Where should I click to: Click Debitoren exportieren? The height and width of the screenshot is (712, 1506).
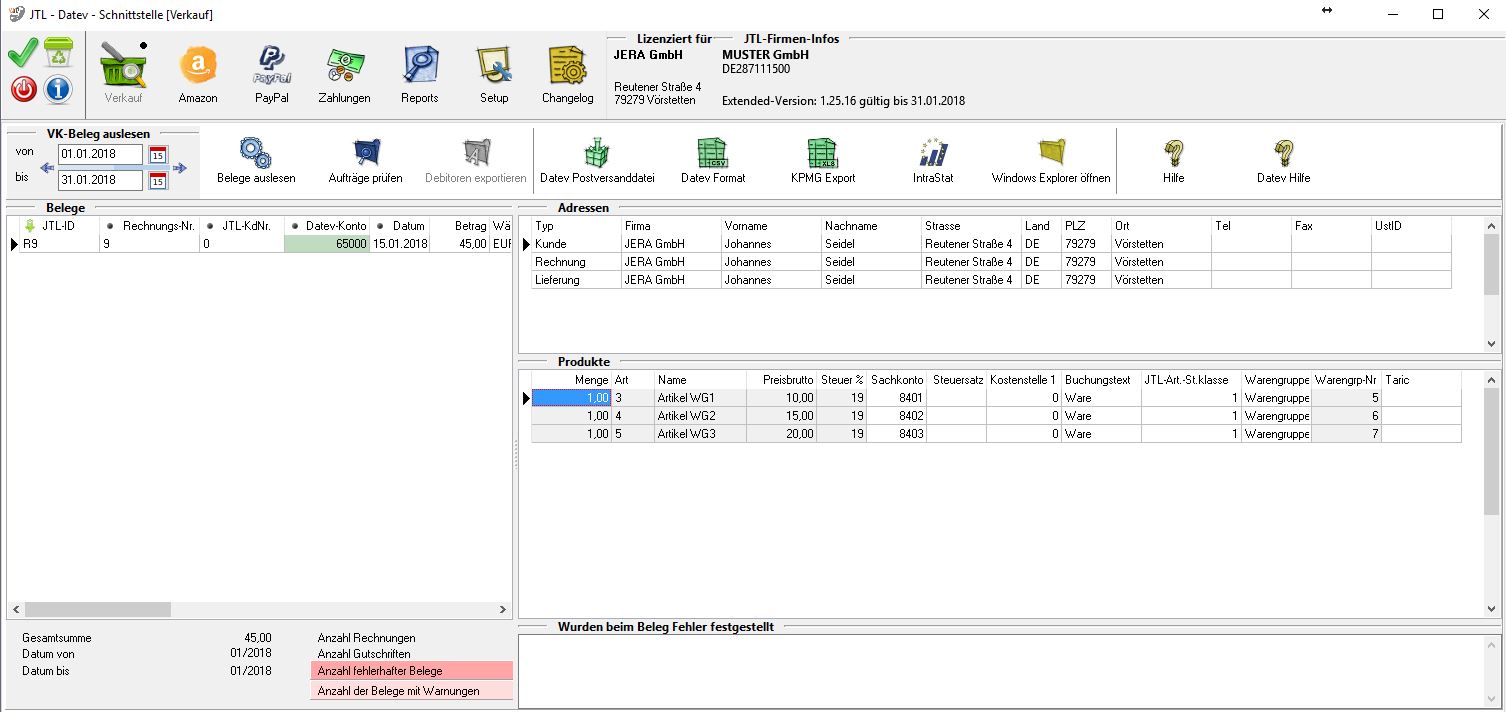click(475, 160)
